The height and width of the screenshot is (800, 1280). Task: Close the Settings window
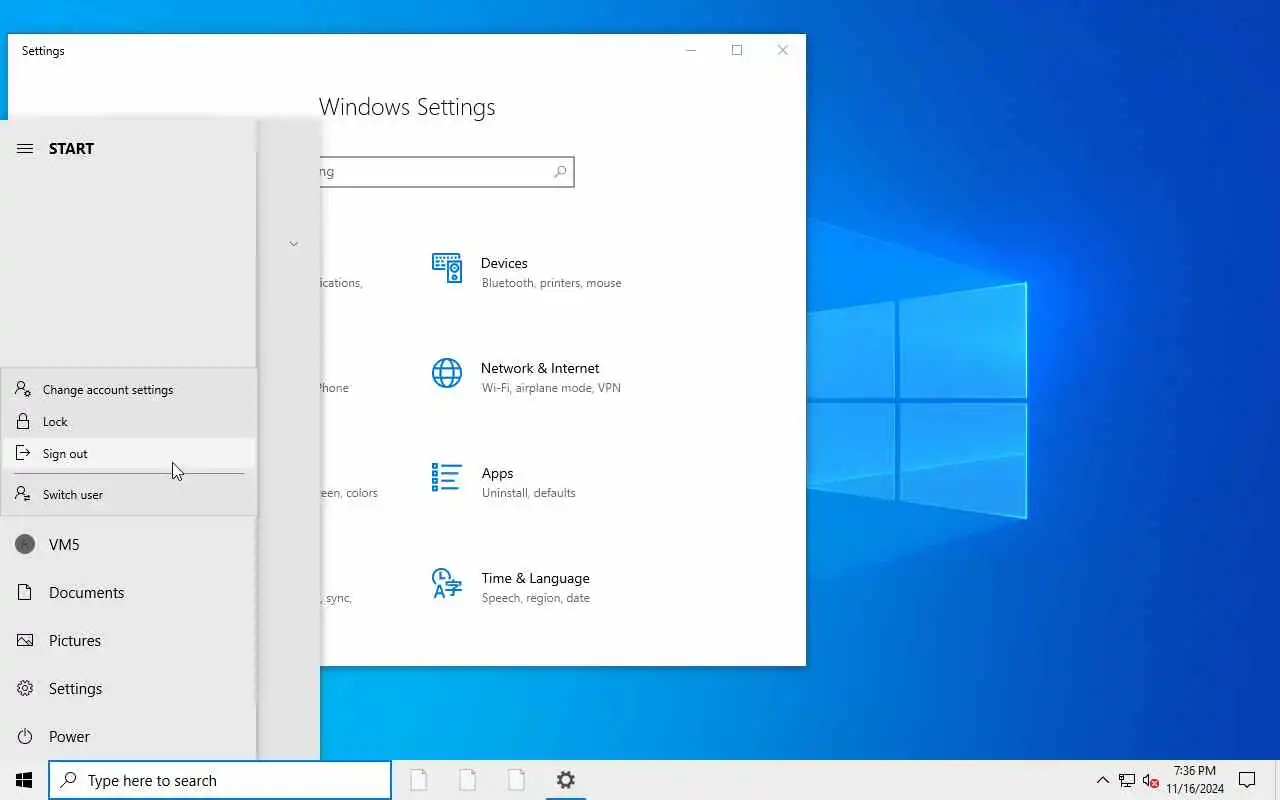tap(783, 50)
